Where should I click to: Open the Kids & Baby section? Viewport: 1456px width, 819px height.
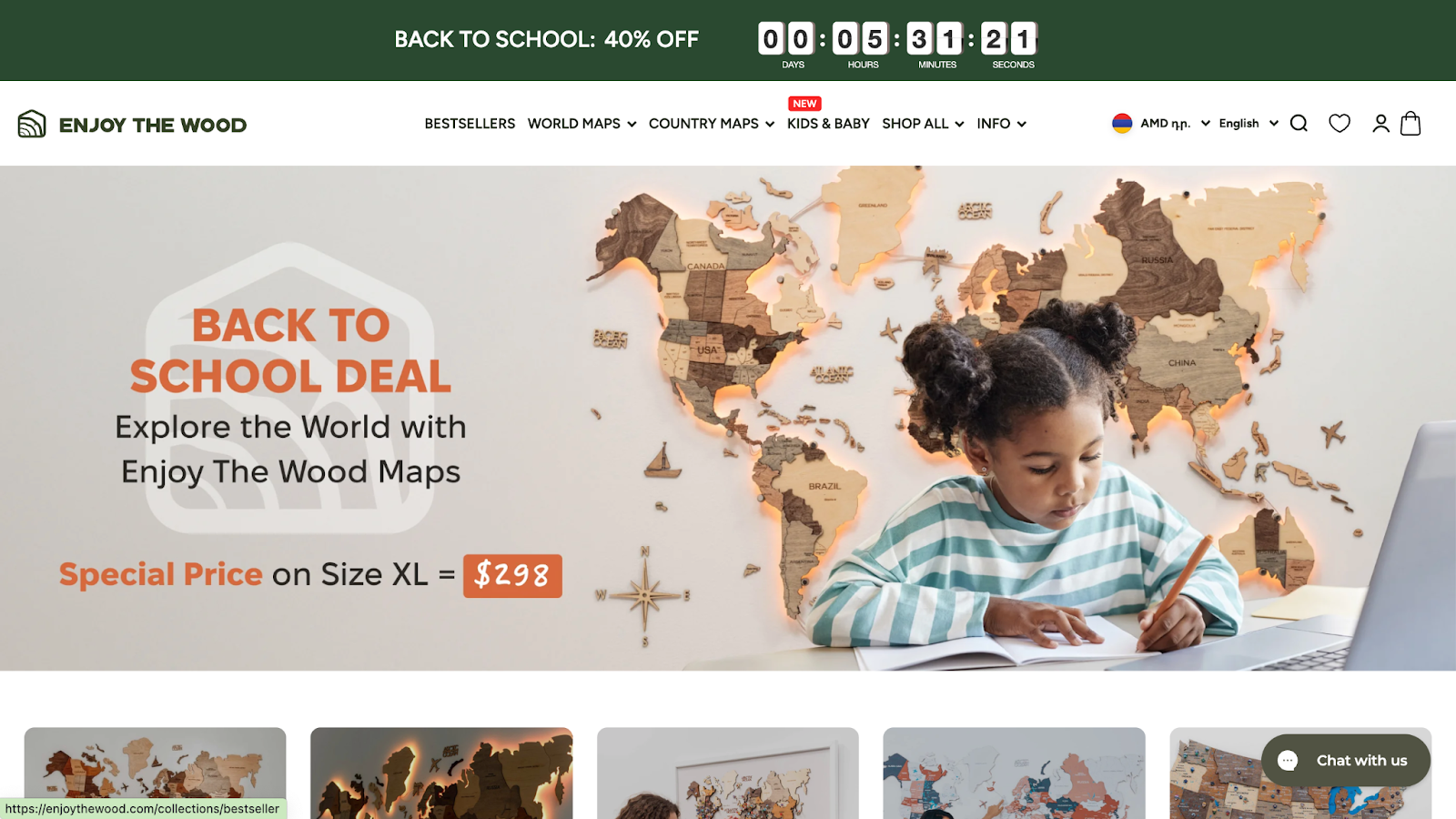[x=828, y=124]
